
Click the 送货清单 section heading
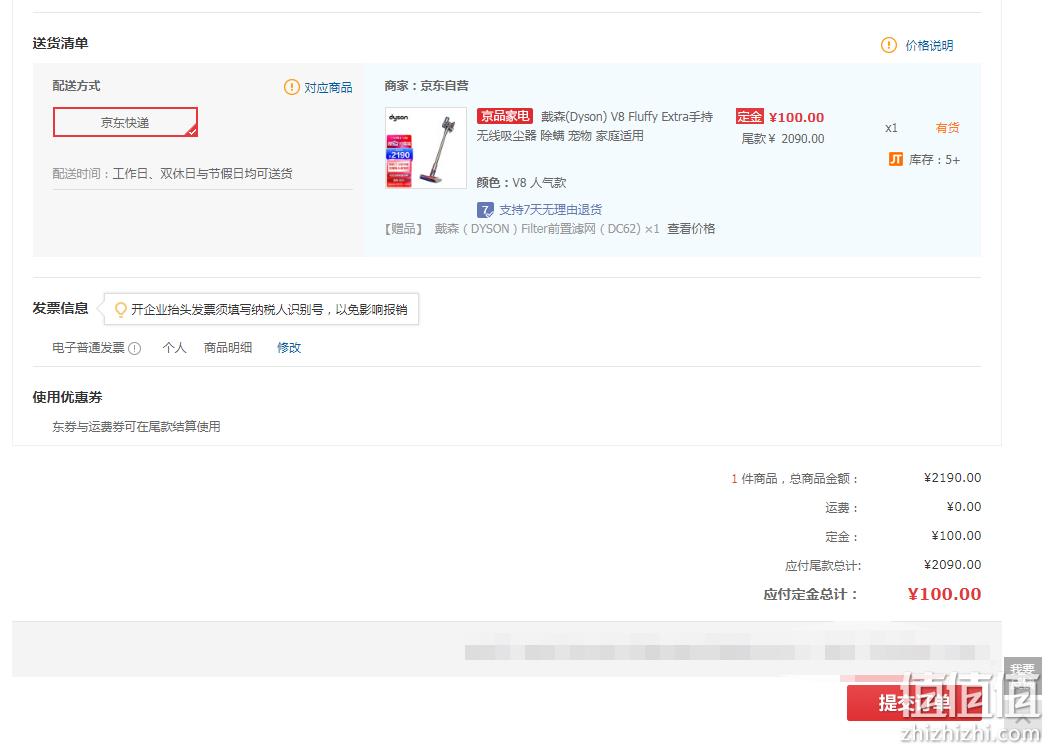coord(60,44)
